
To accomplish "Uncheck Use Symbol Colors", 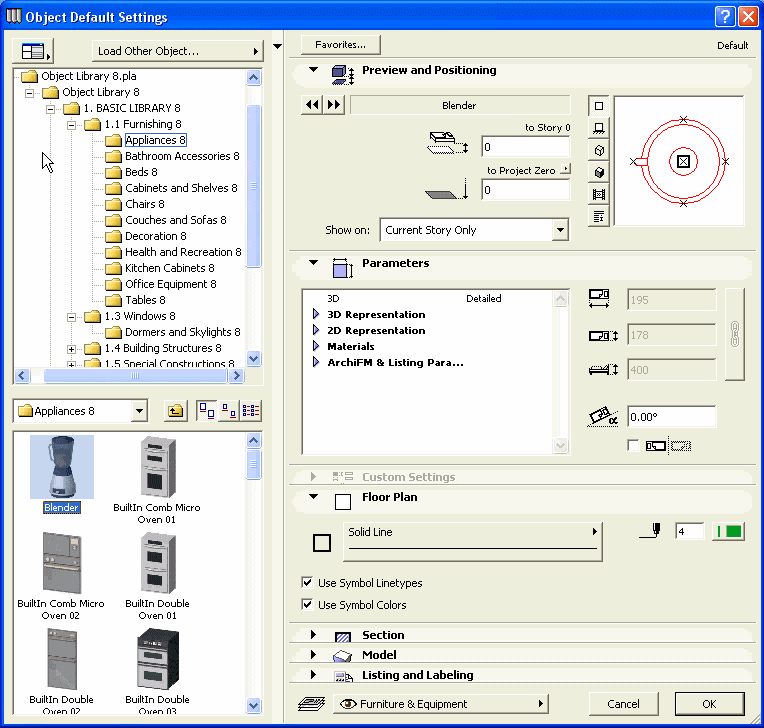I will [x=307, y=605].
